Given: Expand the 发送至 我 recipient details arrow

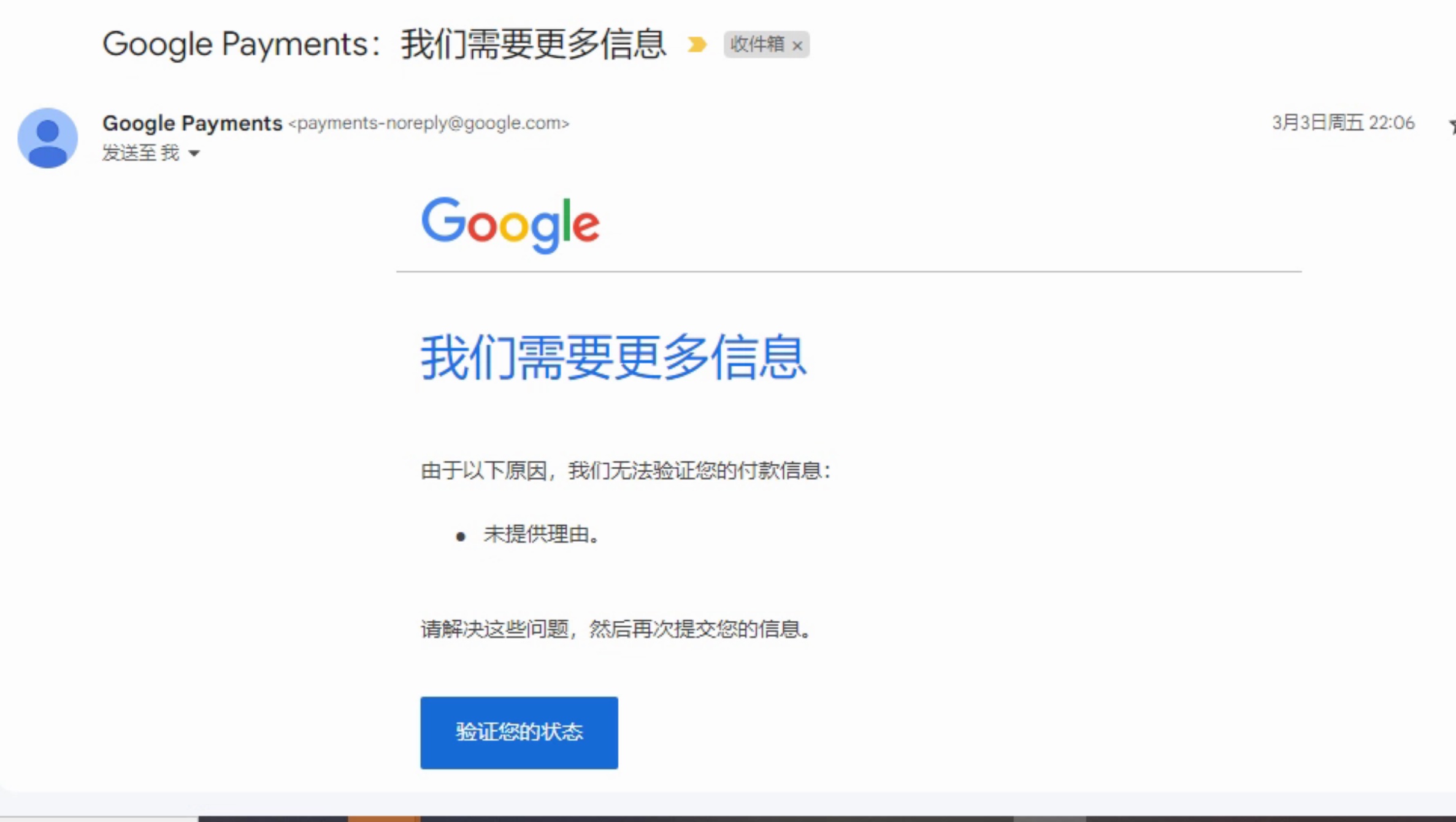Looking at the screenshot, I should (x=194, y=153).
